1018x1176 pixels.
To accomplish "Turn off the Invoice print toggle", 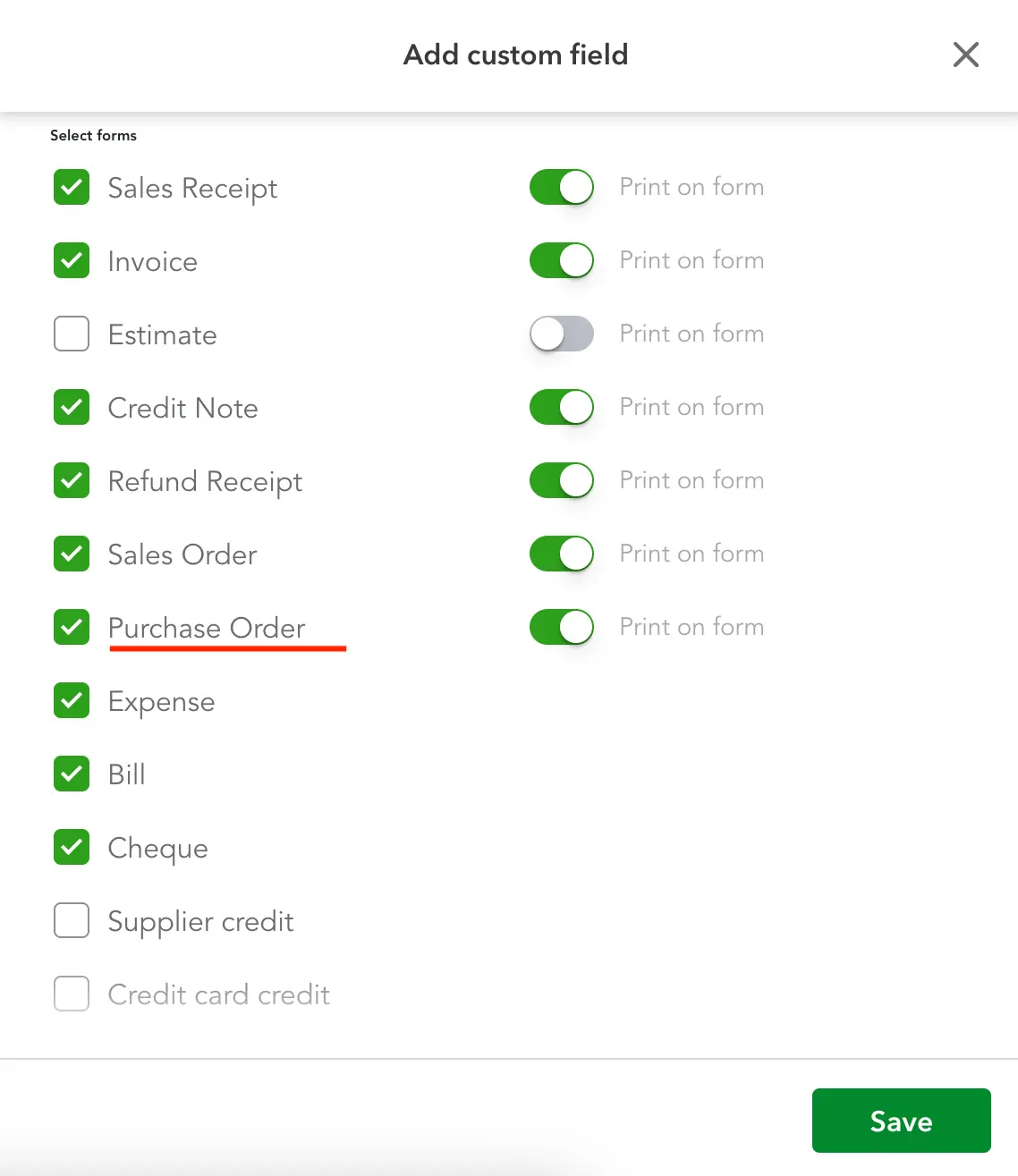I will [x=562, y=260].
